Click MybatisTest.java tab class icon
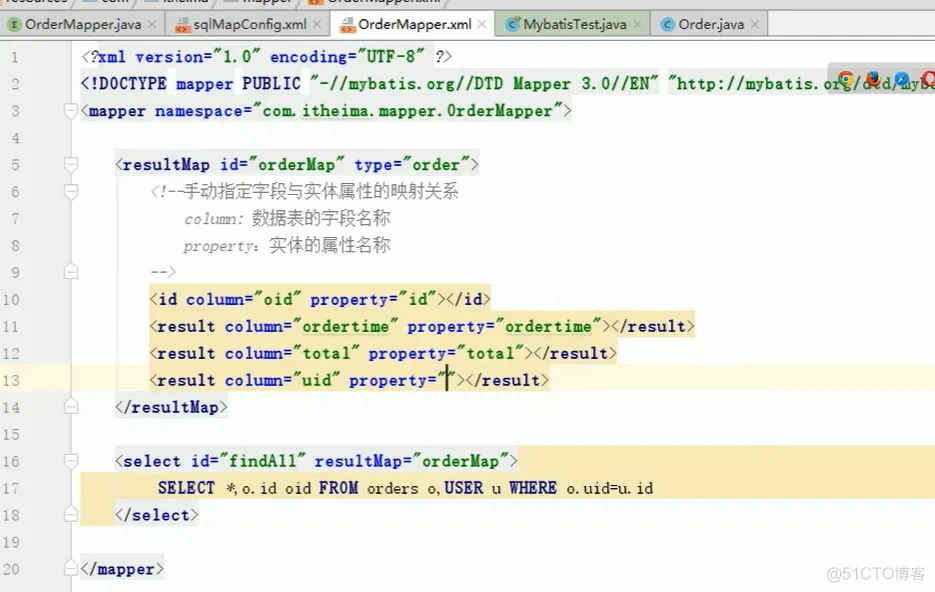 pyautogui.click(x=512, y=24)
